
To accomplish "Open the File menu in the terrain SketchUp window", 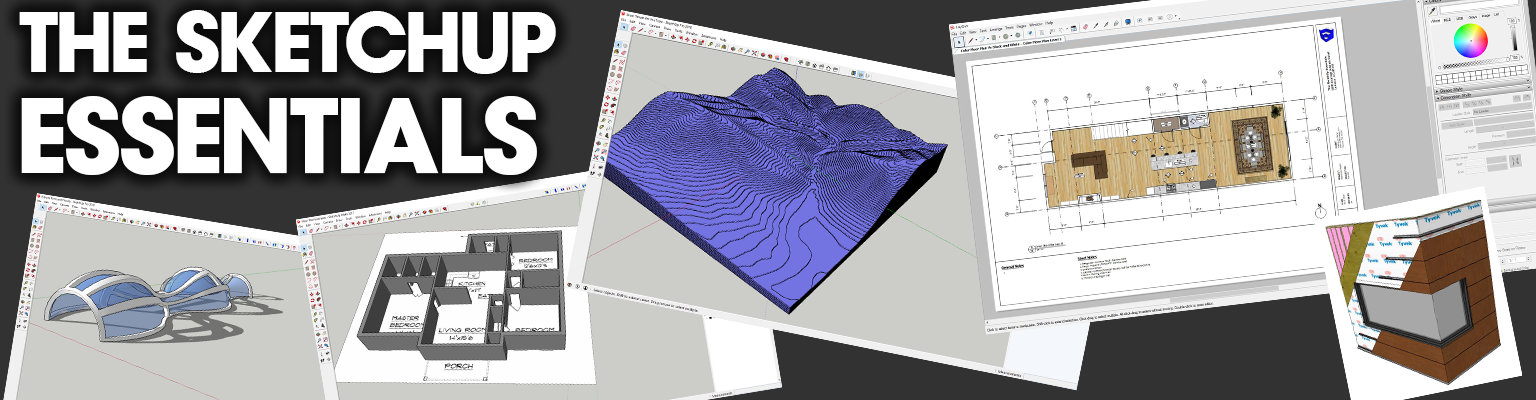I will click(x=623, y=20).
